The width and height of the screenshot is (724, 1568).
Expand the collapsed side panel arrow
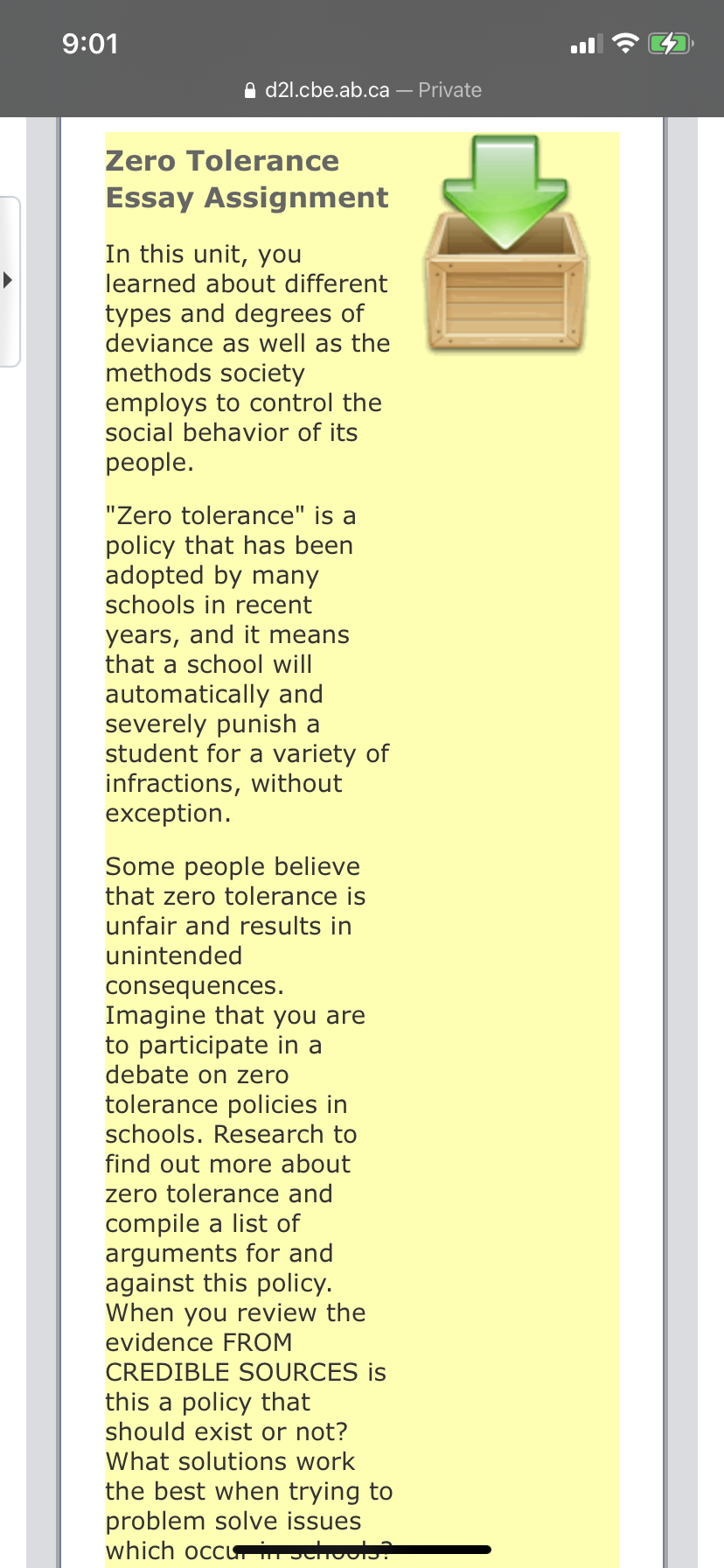tap(8, 281)
